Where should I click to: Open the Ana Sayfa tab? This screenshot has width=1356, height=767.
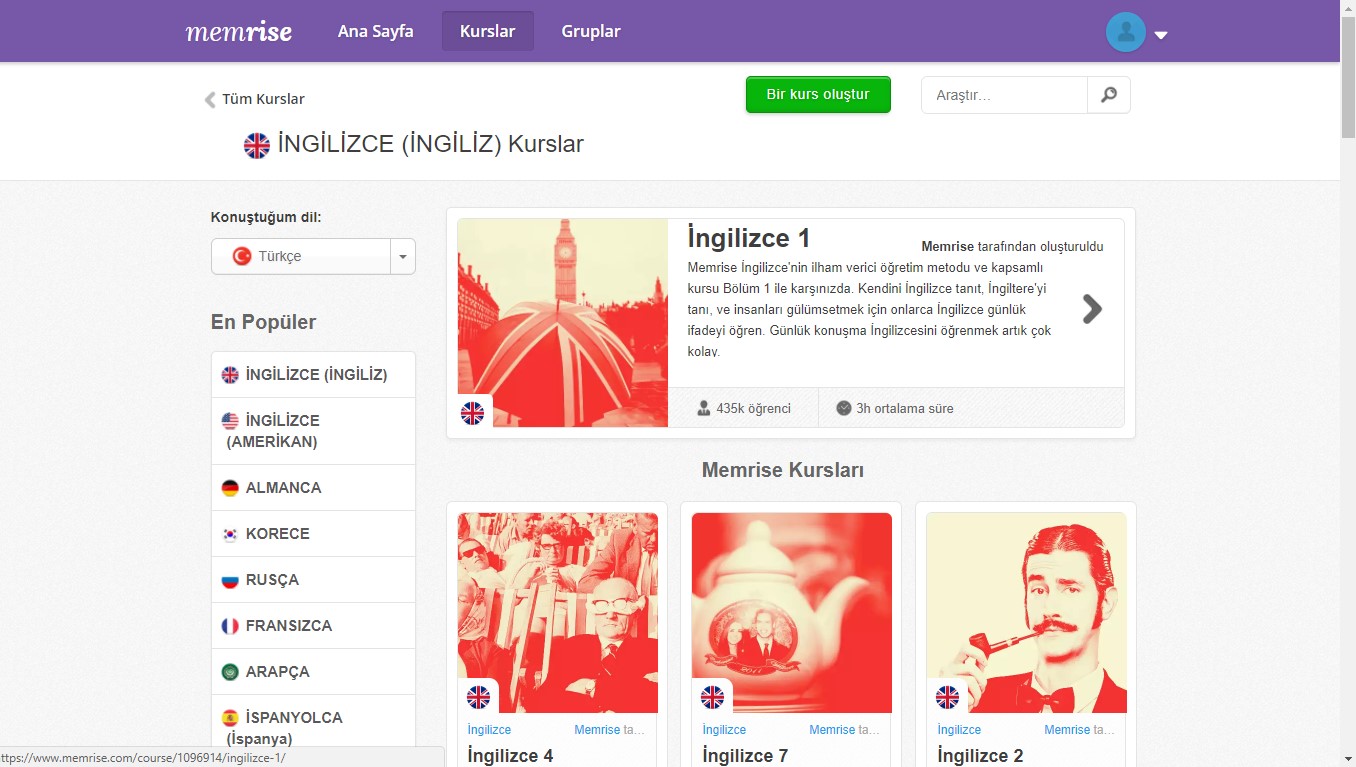375,31
